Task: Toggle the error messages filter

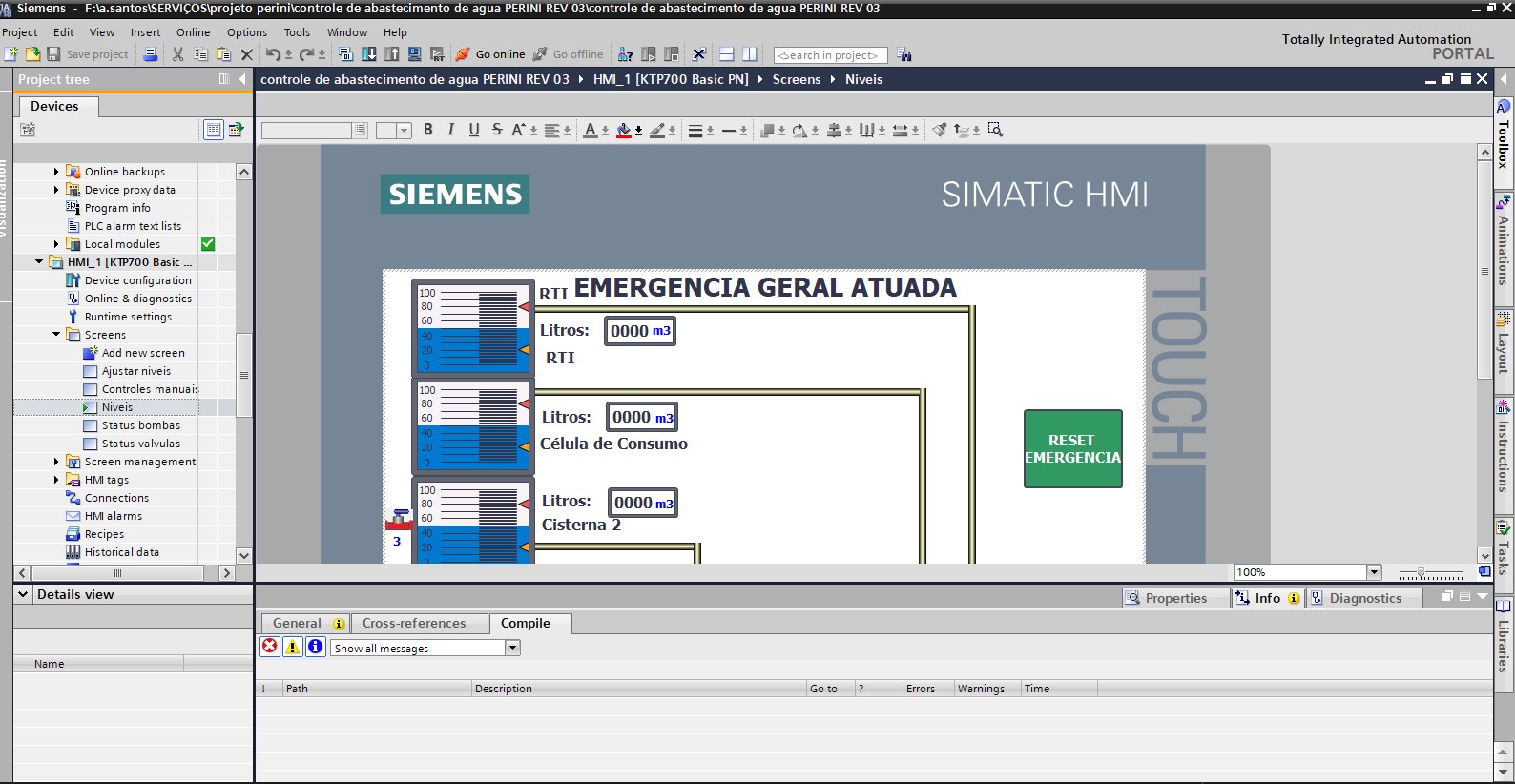Action: pos(270,647)
